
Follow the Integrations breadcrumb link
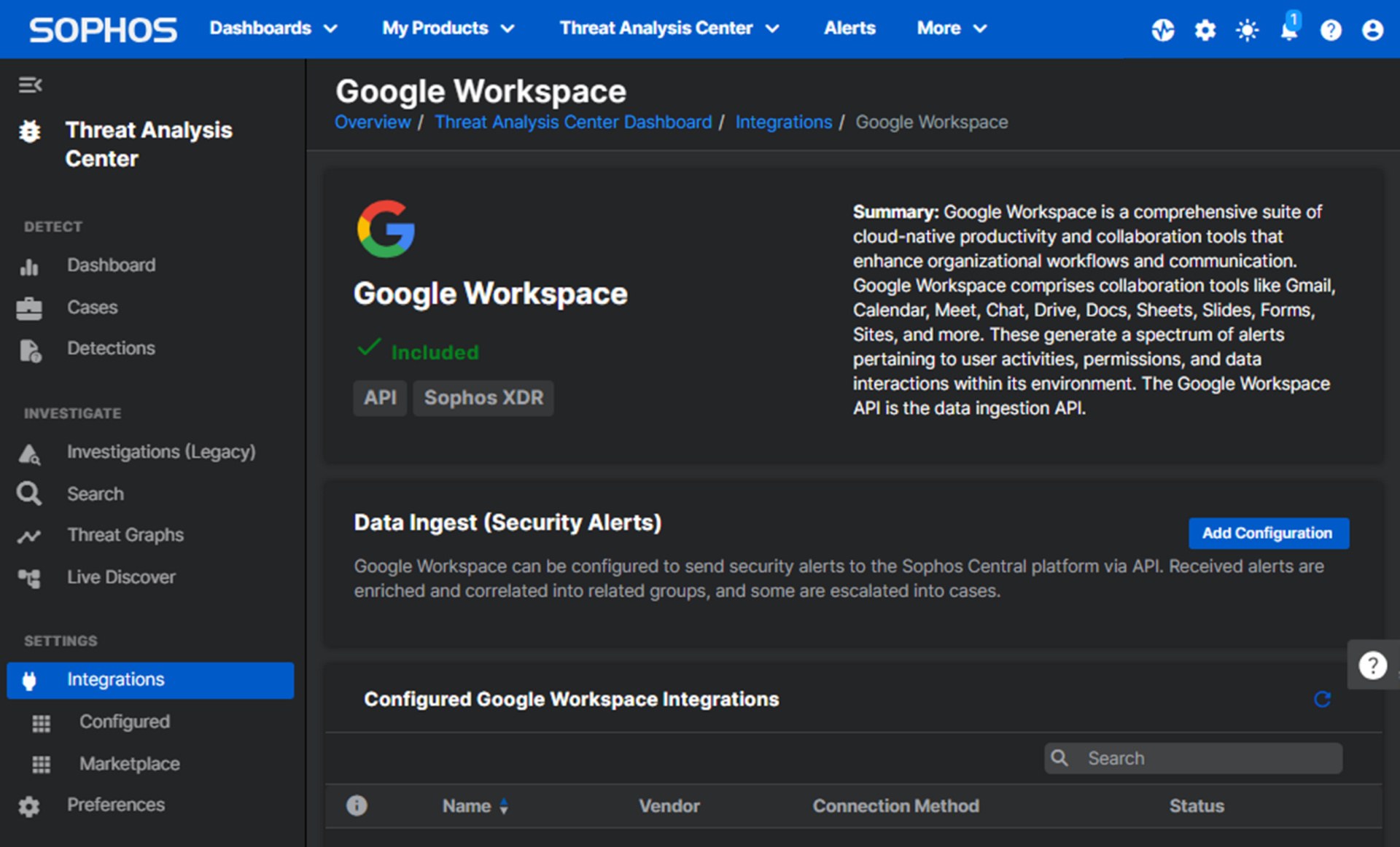pyautogui.click(x=783, y=122)
